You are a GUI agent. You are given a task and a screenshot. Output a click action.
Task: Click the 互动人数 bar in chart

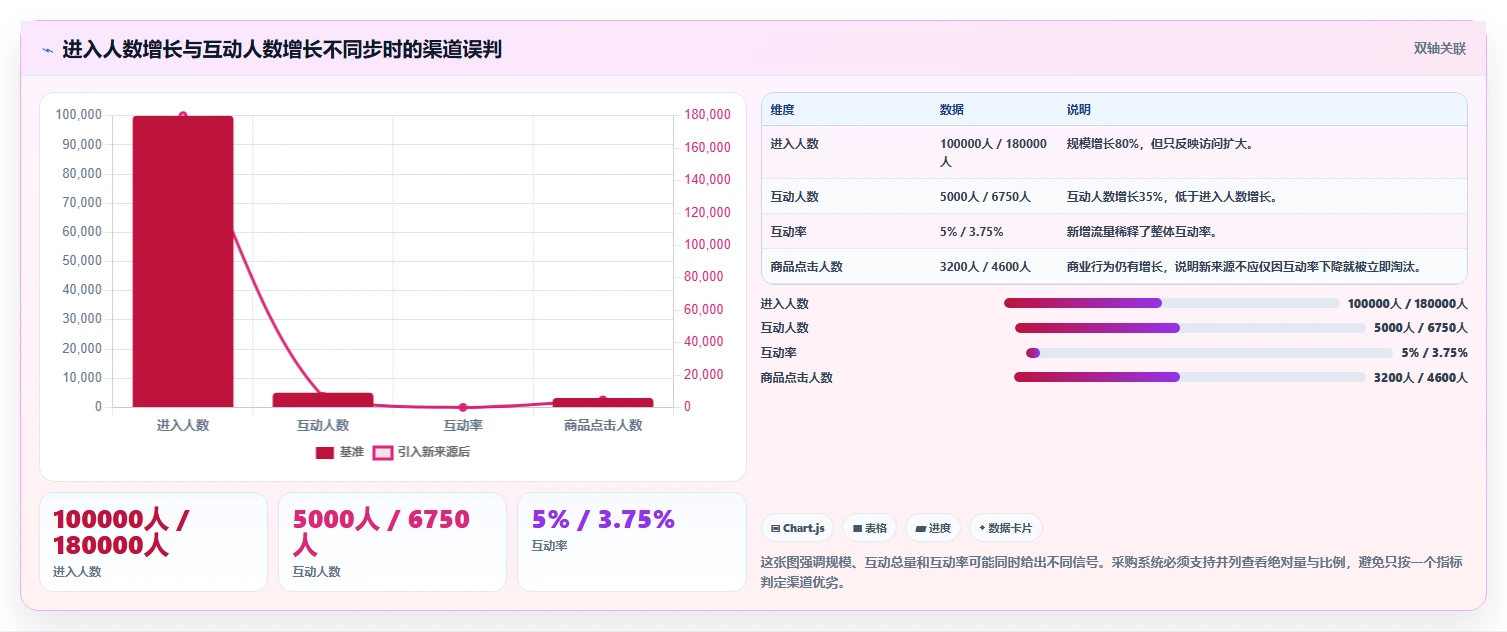click(323, 400)
